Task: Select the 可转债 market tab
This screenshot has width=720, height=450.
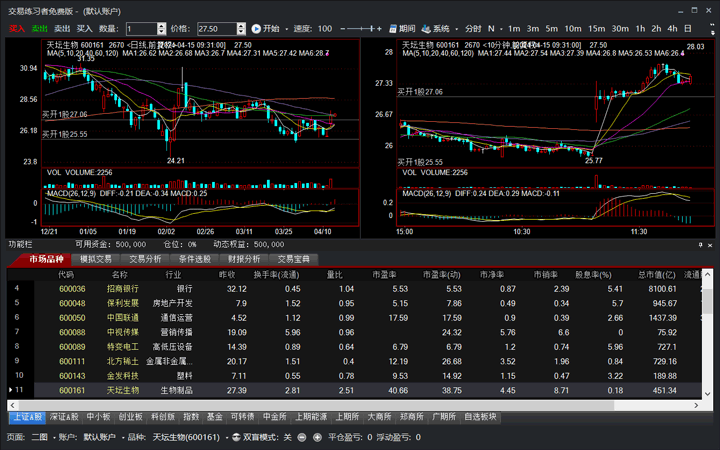Action: click(x=242, y=417)
